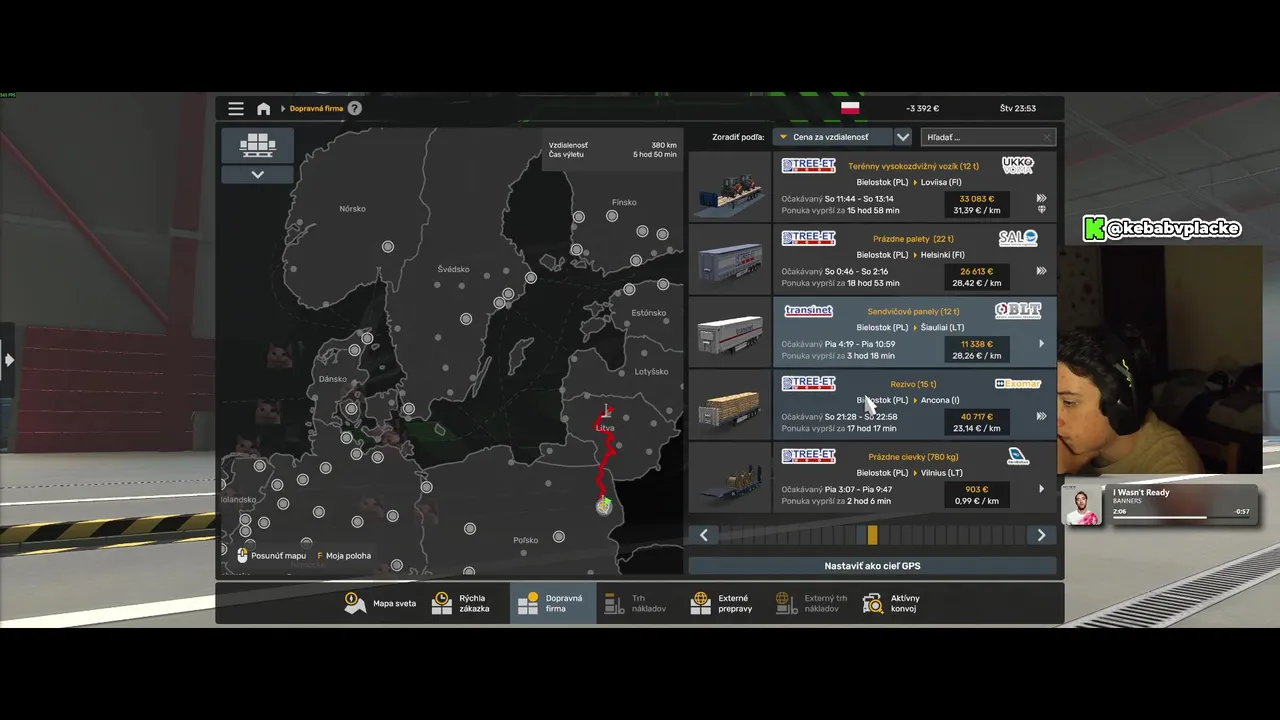
Task: Clear the search field with the X
Action: tap(1047, 137)
